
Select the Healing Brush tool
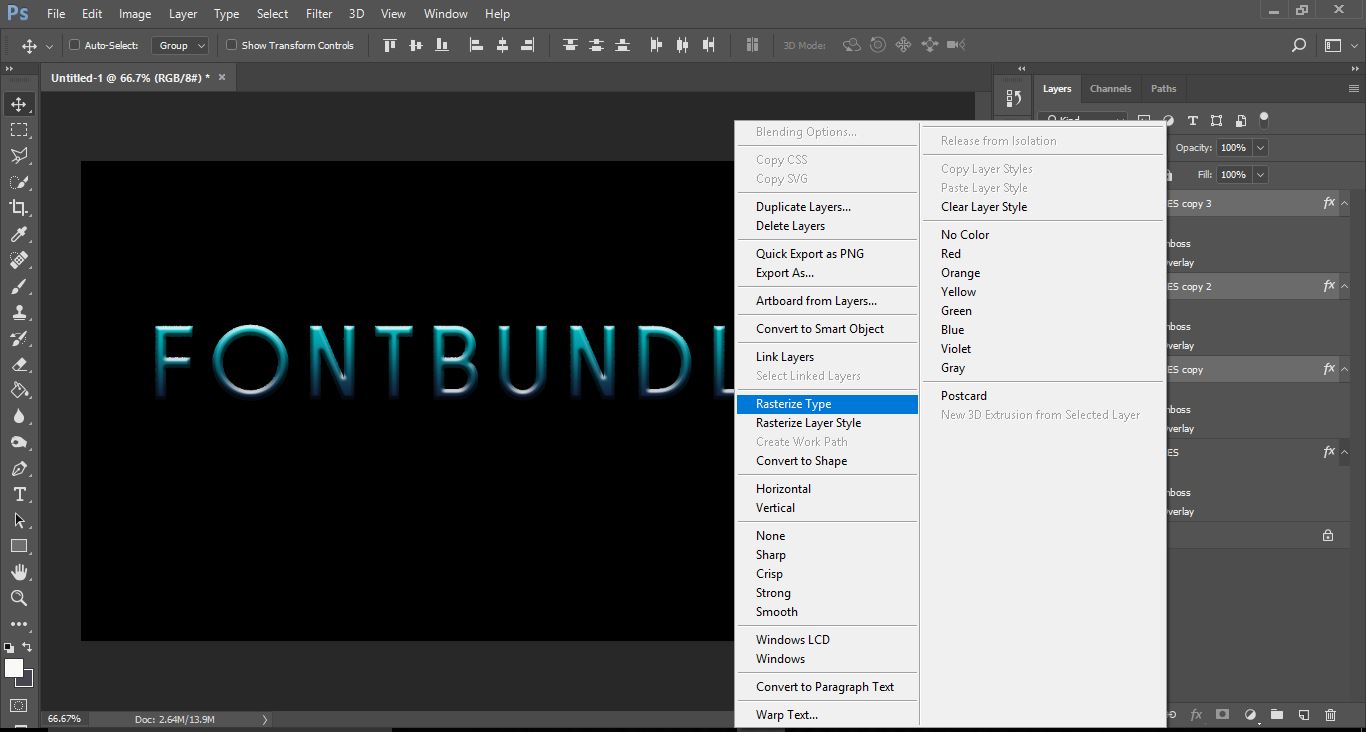[x=19, y=260]
